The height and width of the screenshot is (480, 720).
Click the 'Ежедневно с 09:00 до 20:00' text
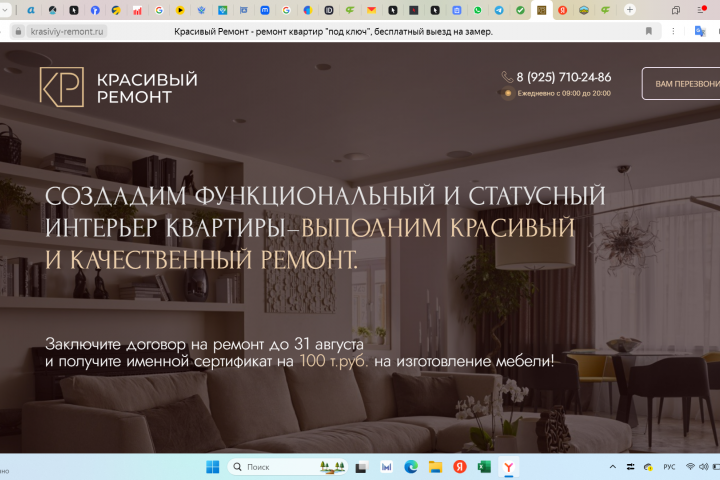(x=564, y=93)
